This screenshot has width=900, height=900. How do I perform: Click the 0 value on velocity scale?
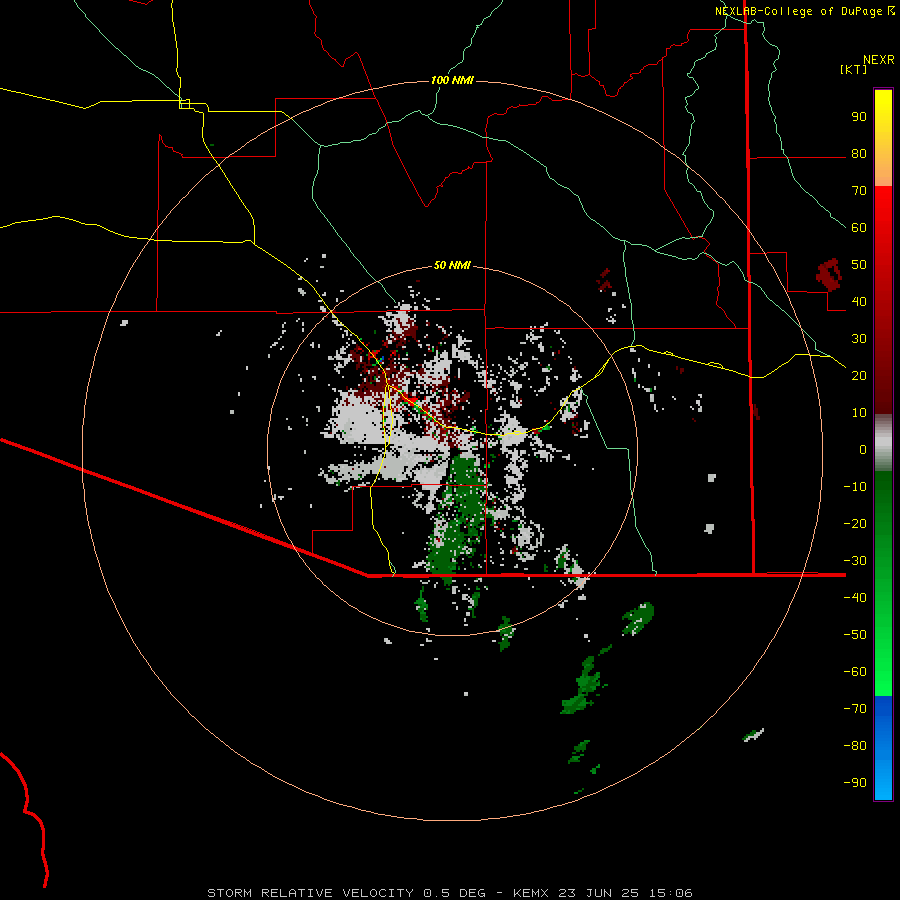[863, 450]
